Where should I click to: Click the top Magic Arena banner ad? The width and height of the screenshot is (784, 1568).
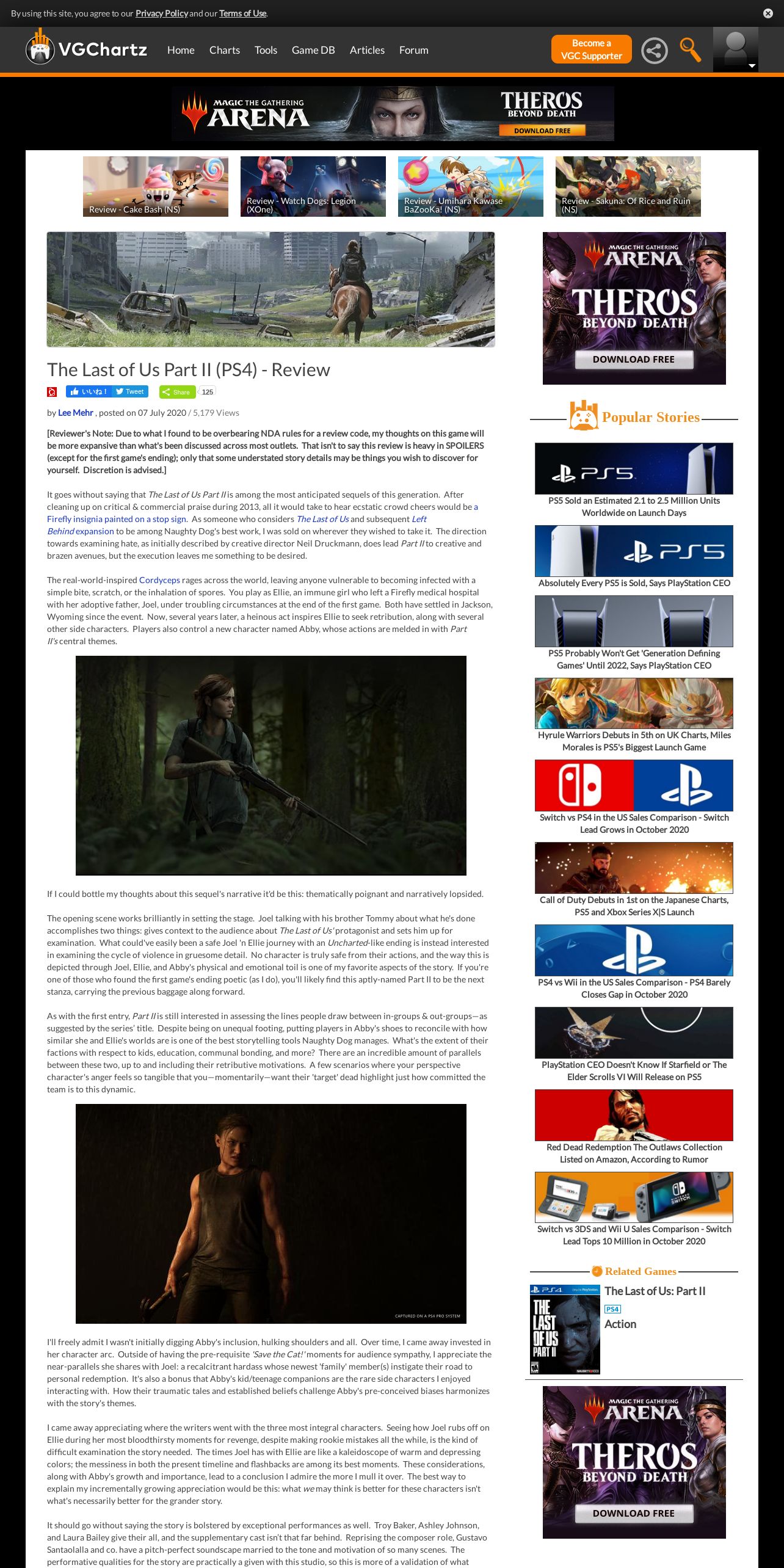point(393,114)
